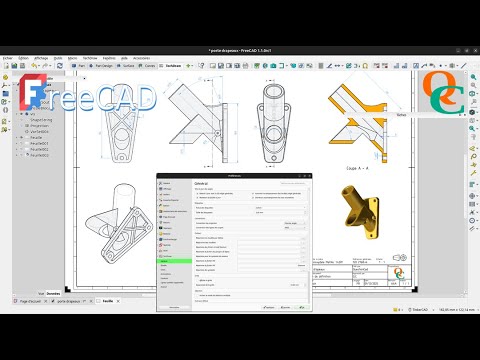This screenshot has width=480, height=360.
Task: Open the Police des étiquettes font dropdown
Action: (x=280, y=208)
